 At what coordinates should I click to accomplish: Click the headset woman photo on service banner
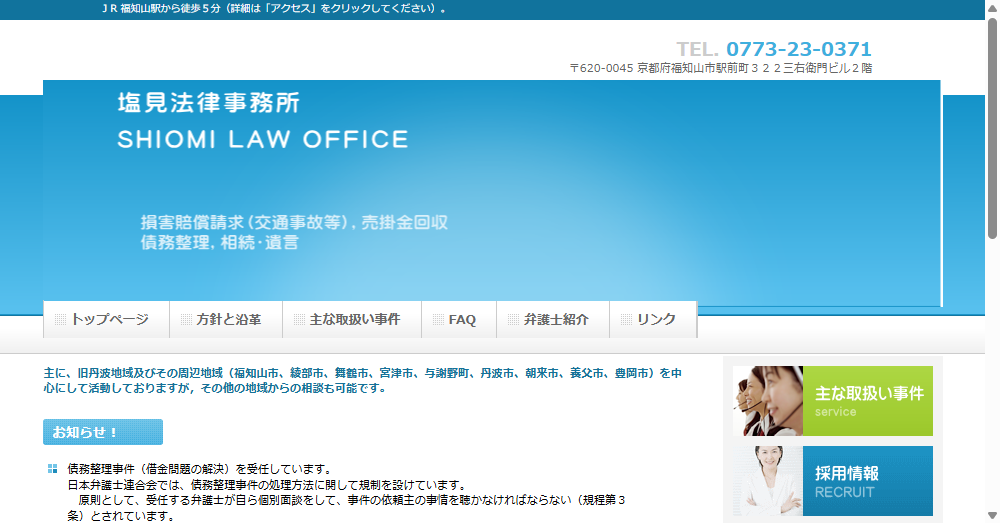(x=767, y=401)
